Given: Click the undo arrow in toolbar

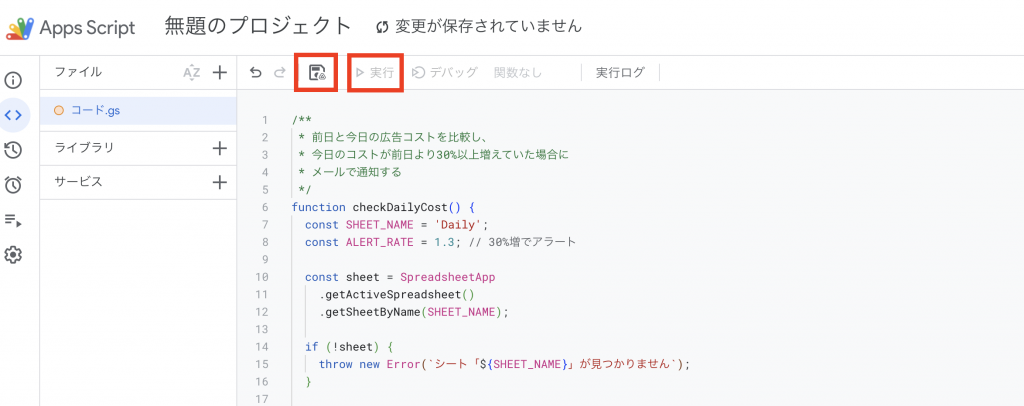Looking at the screenshot, I should pos(256,72).
